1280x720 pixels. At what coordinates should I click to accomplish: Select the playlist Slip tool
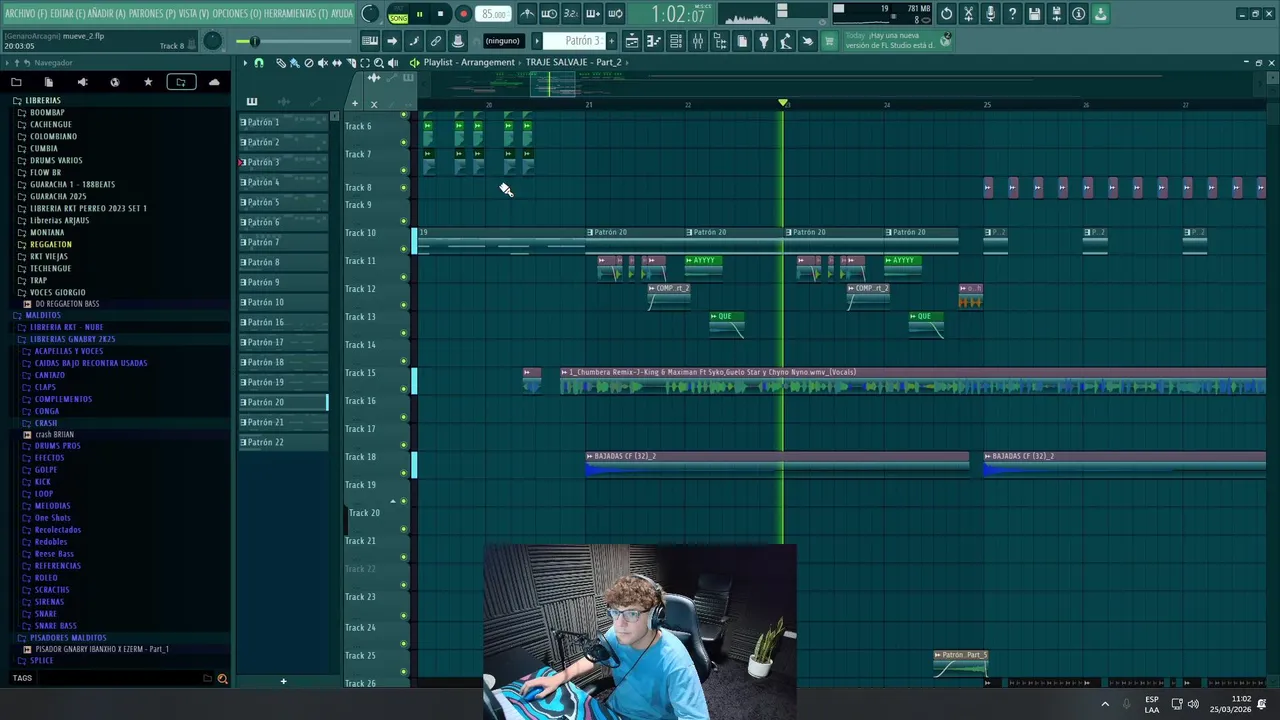click(336, 62)
